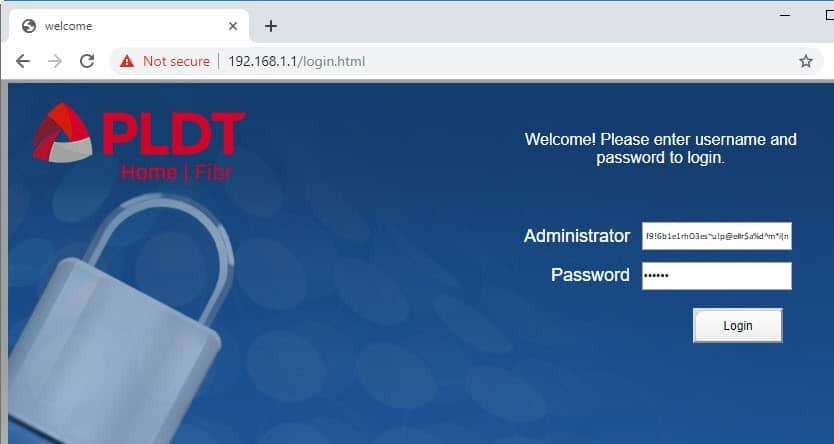Click the Login button
Image resolution: width=834 pixels, height=444 pixels.
(x=738, y=325)
